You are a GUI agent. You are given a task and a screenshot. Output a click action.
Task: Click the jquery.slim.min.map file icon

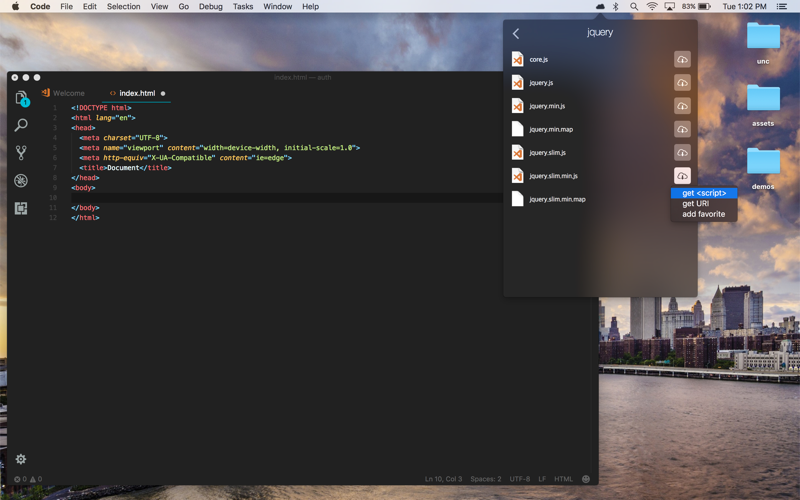pos(517,199)
